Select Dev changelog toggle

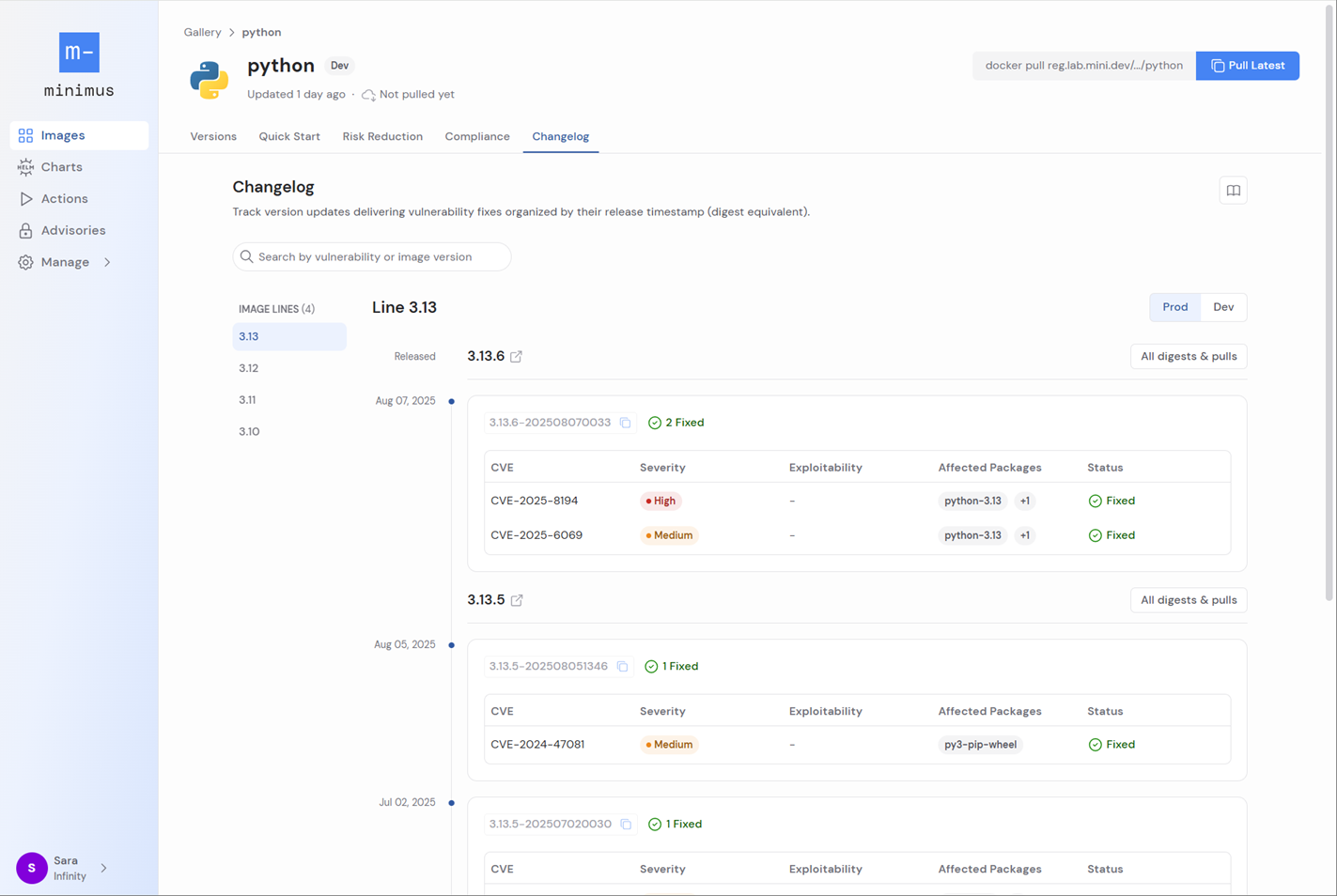pyautogui.click(x=1223, y=307)
